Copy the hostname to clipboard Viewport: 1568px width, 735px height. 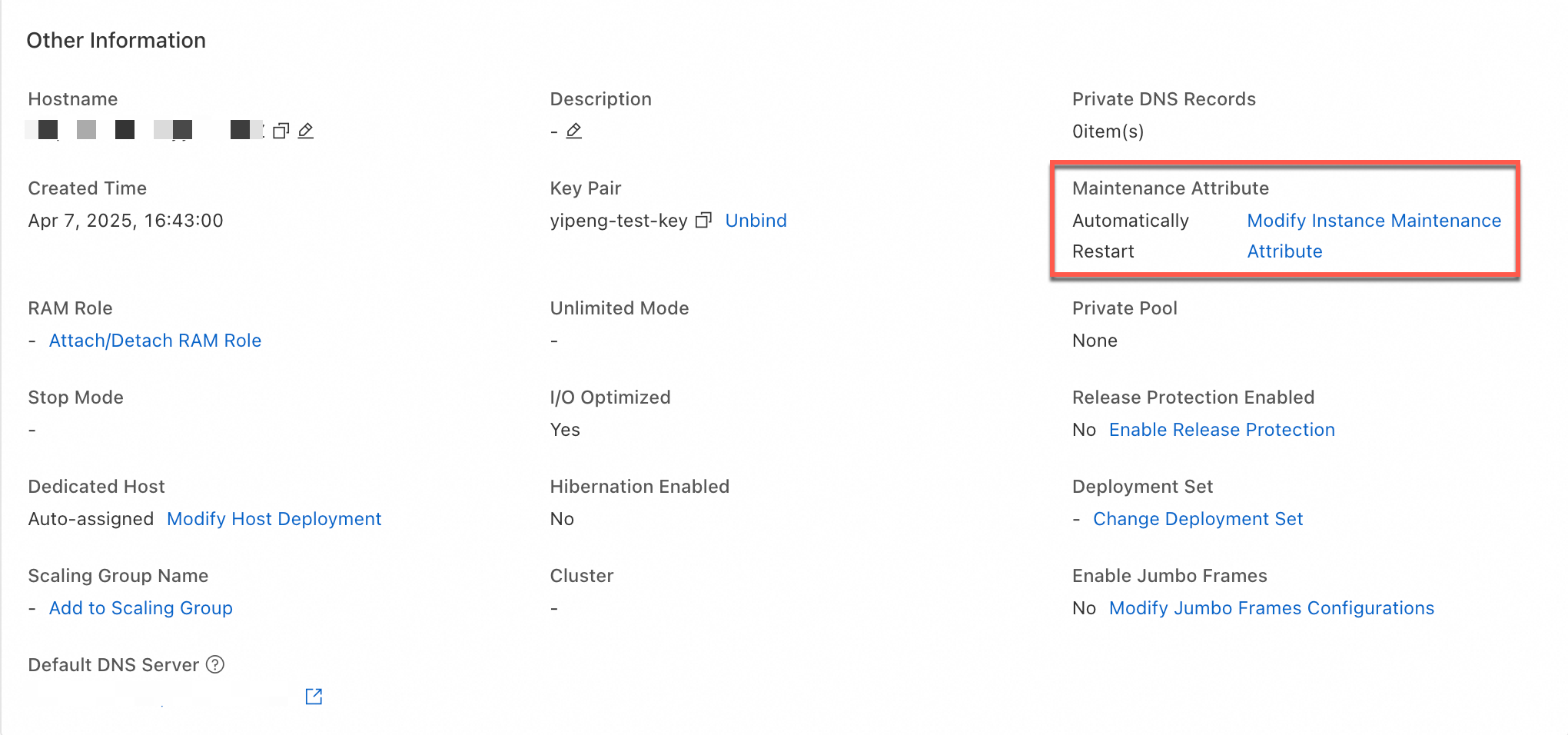(281, 131)
